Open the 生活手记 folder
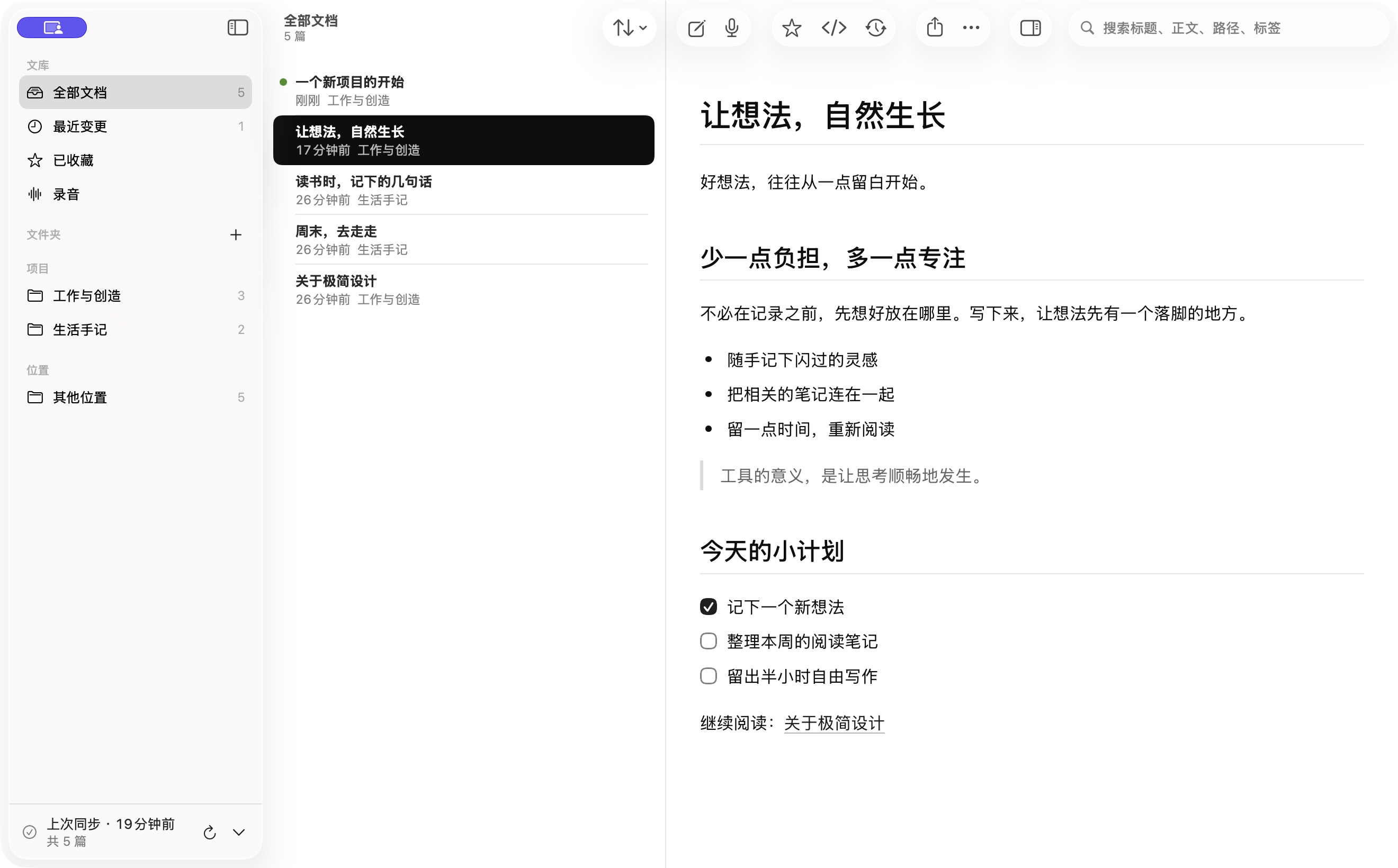Viewport: 1398px width, 868px height. [136, 330]
